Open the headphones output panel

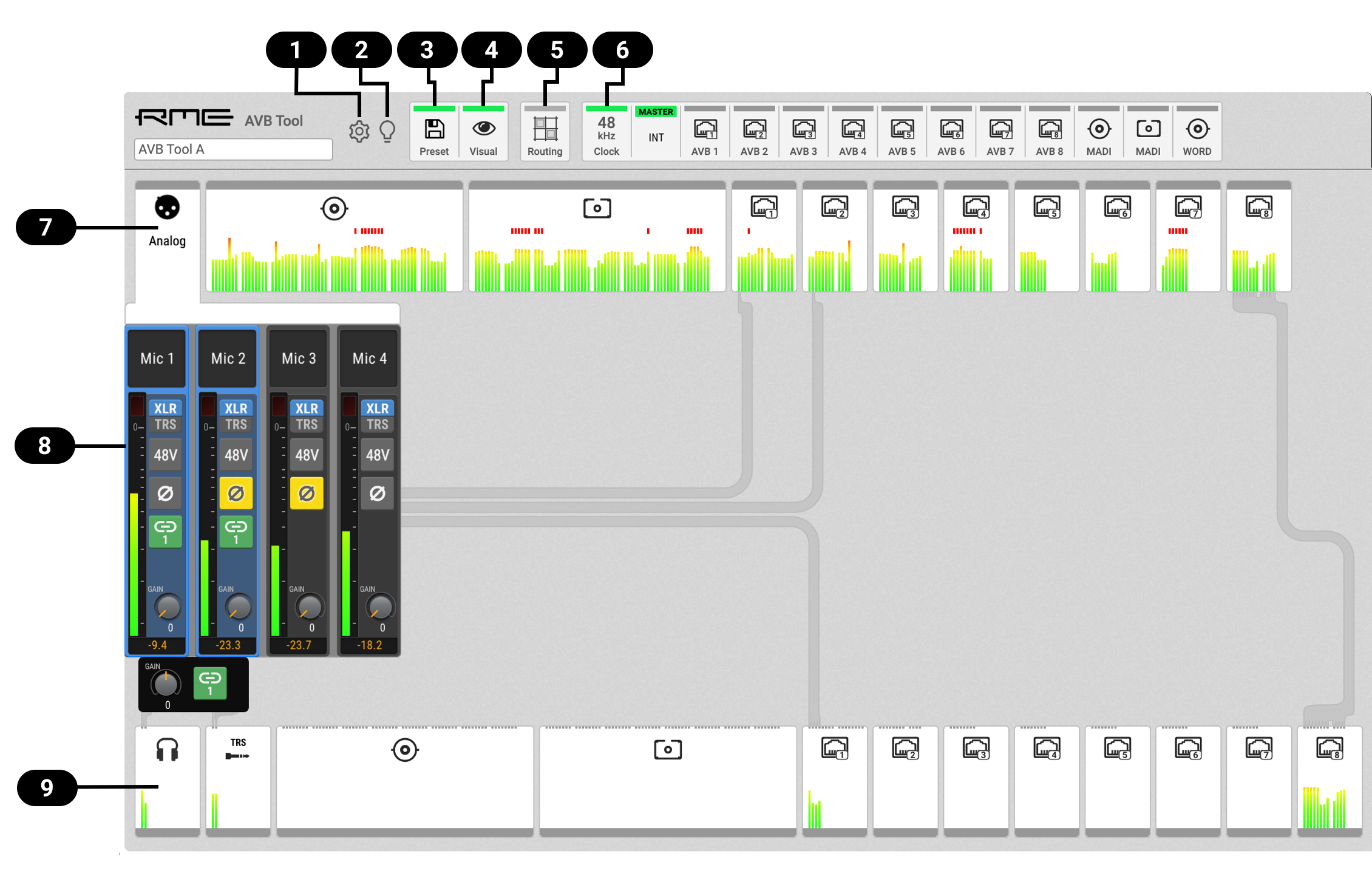tap(168, 781)
